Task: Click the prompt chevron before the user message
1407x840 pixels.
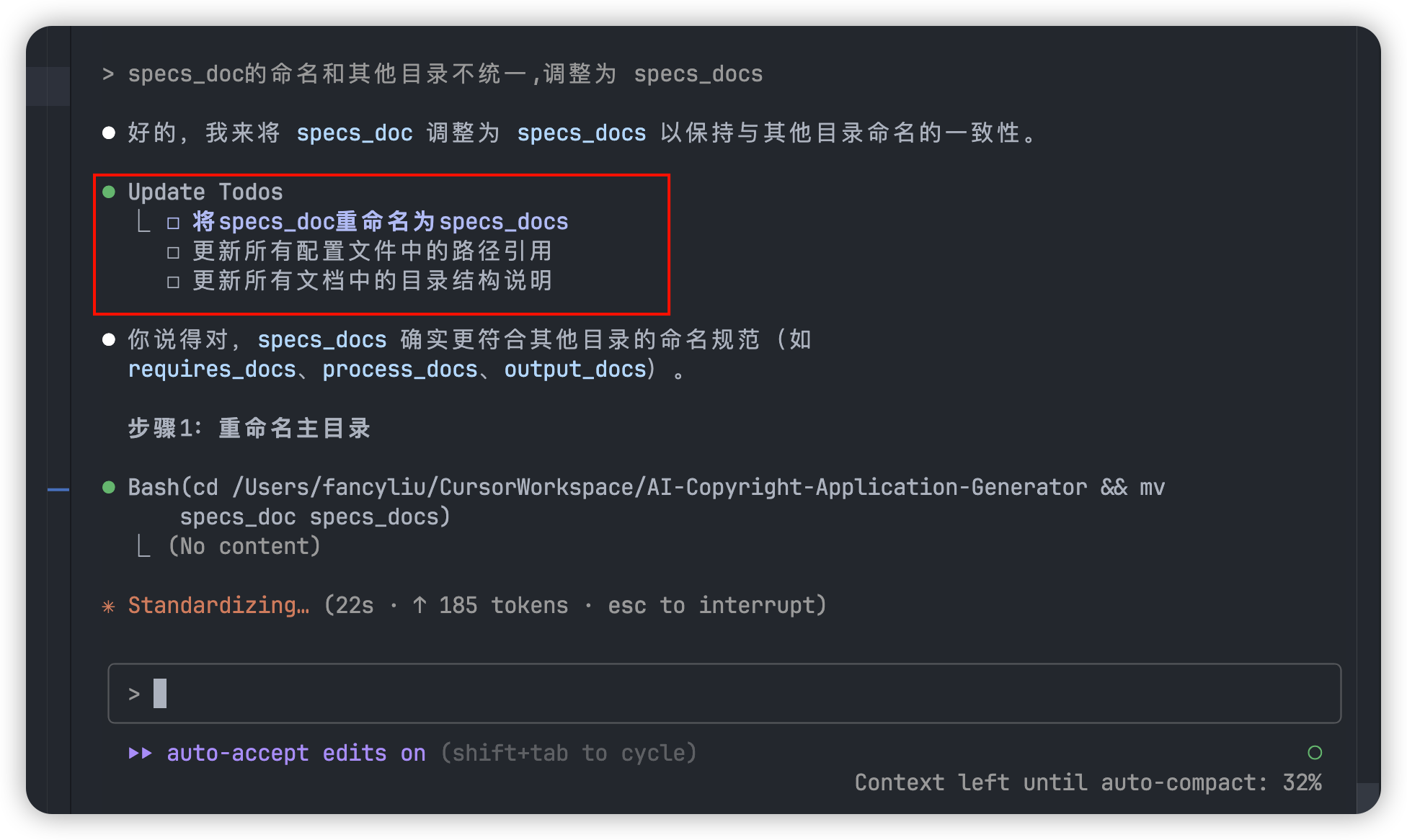Action: point(108,73)
